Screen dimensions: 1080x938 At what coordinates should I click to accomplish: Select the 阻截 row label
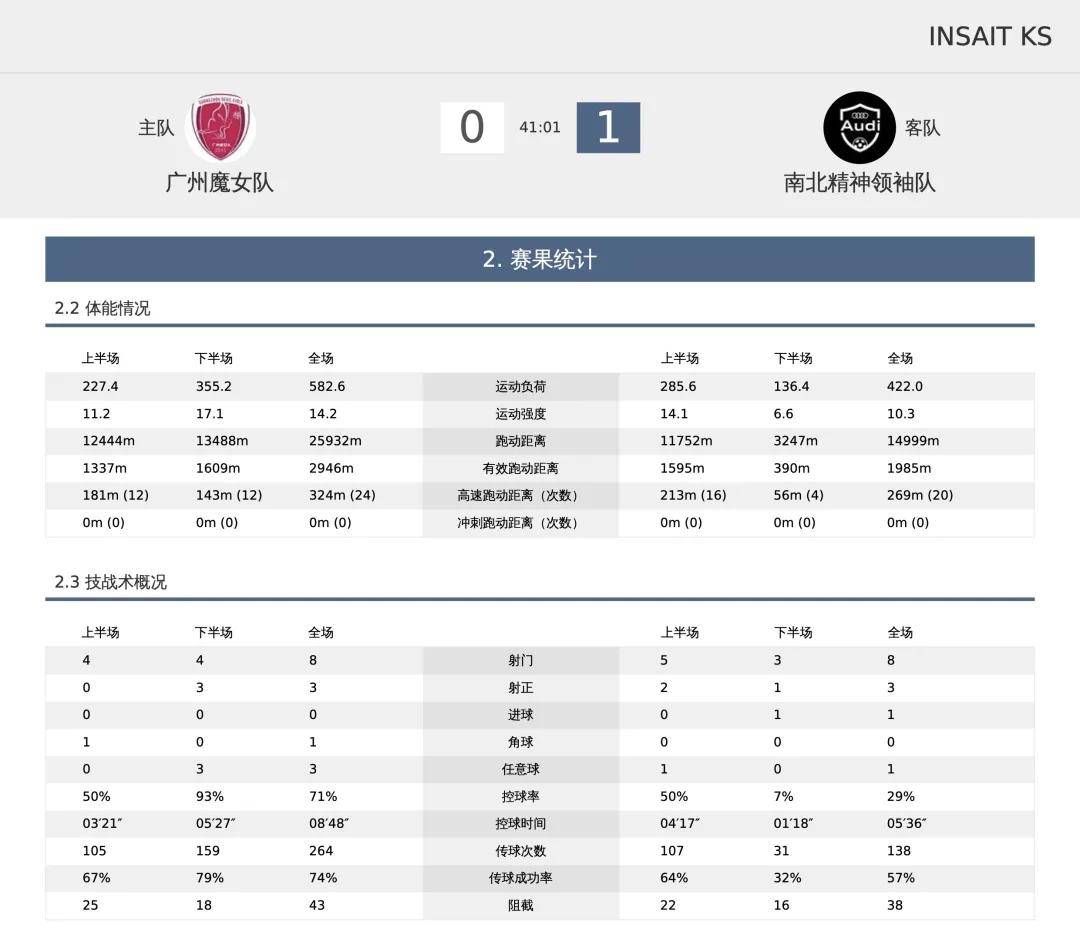pos(521,905)
